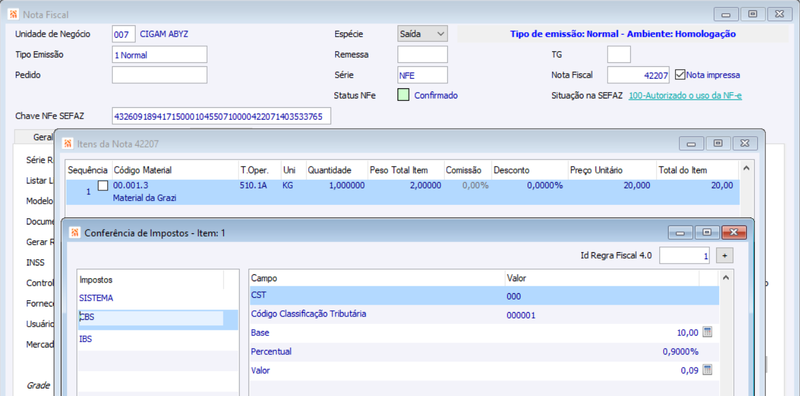Click the Nota Fiscal number field 42207
This screenshot has height=396, width=800.
click(638, 75)
